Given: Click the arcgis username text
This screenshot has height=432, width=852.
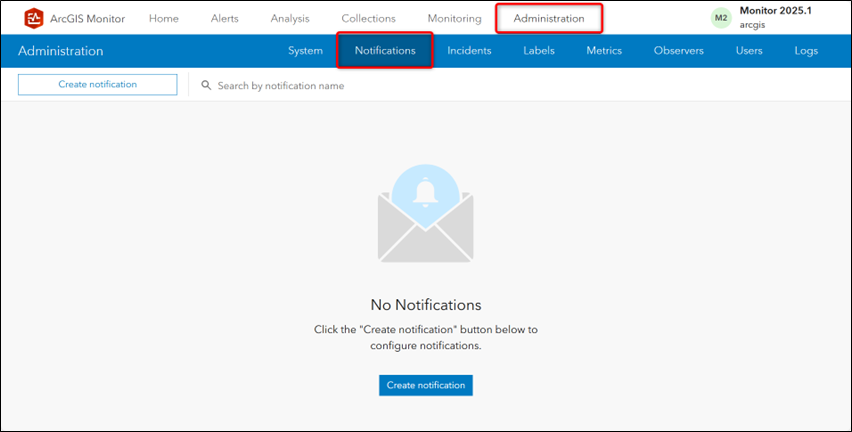Looking at the screenshot, I should click(x=752, y=25).
